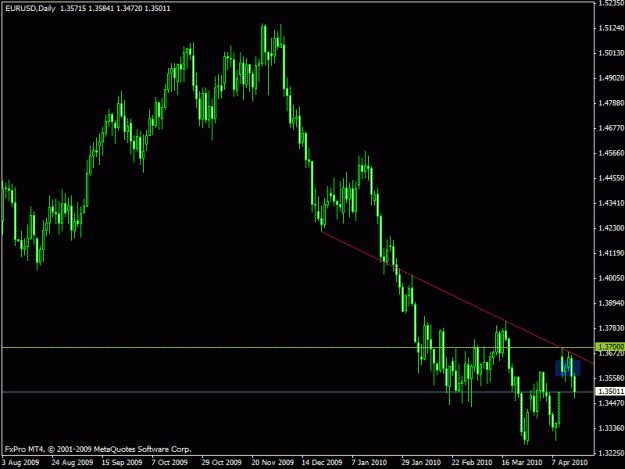Select the blue highlighted rectangle near April 2010
Viewport: 625px width, 469px height.
[x=568, y=368]
